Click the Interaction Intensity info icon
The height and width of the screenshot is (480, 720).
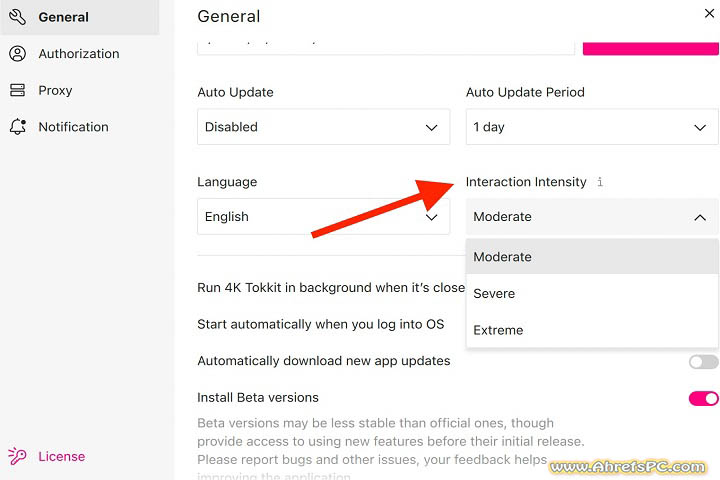[600, 182]
